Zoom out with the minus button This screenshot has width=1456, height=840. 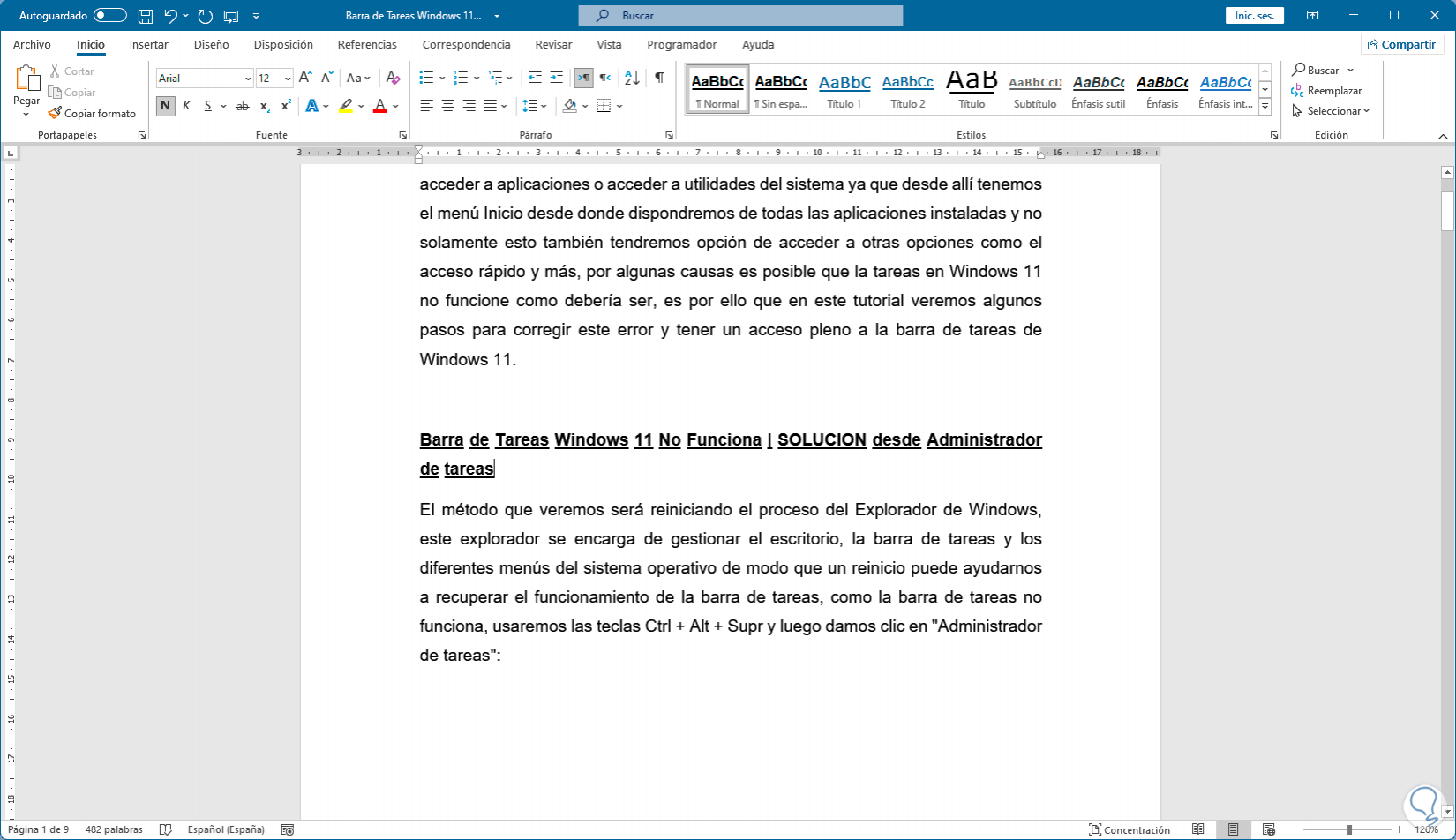1295,829
